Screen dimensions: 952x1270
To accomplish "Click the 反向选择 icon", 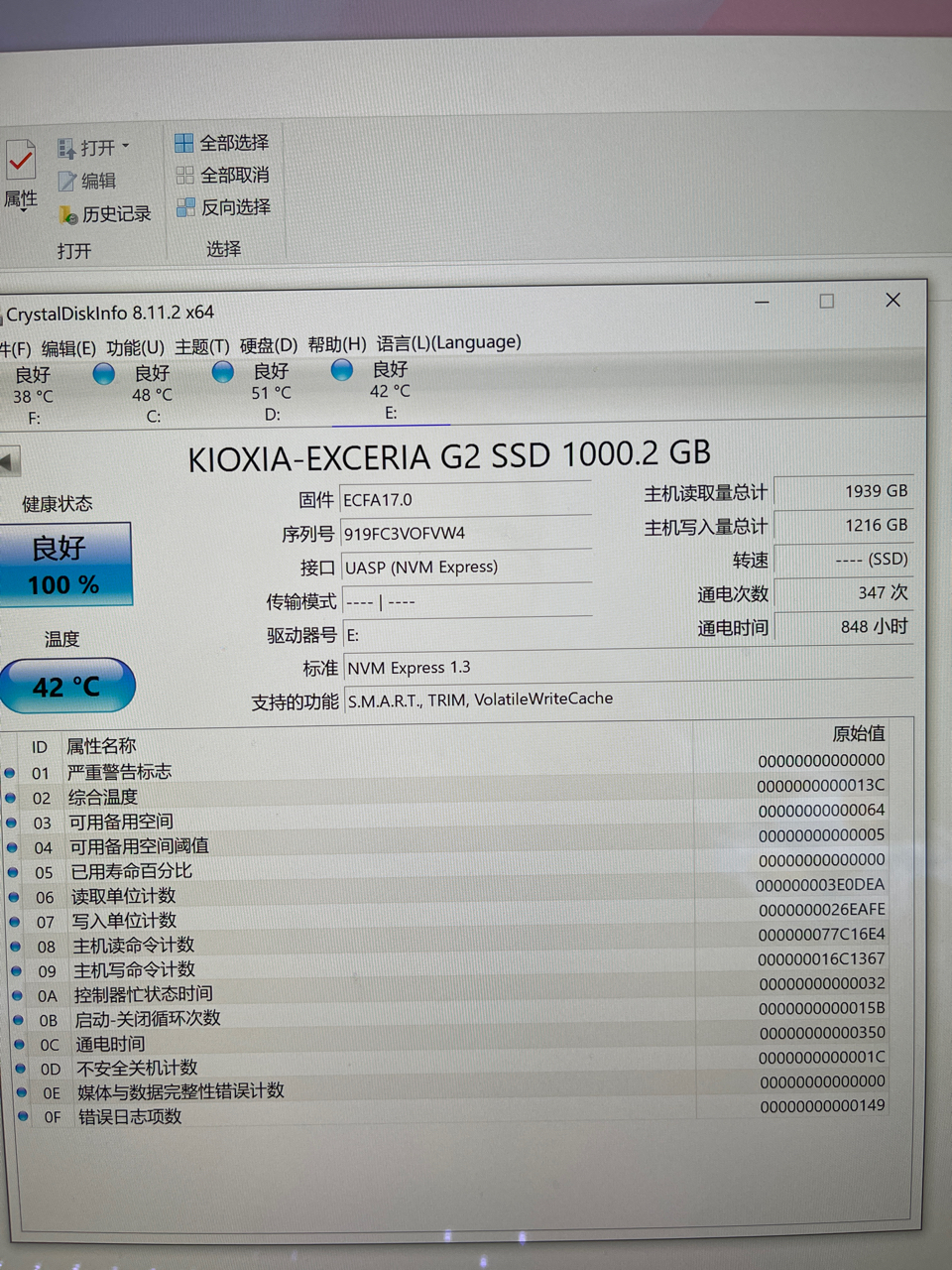I will tap(184, 207).
